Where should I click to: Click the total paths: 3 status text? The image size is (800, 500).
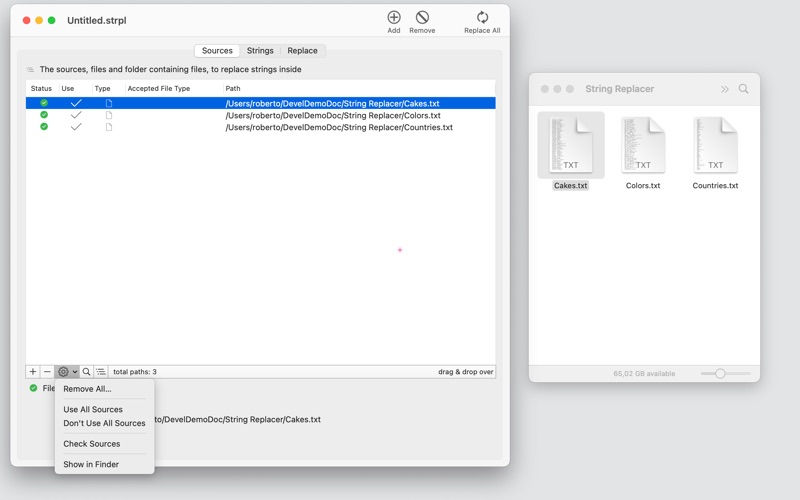[x=135, y=371]
